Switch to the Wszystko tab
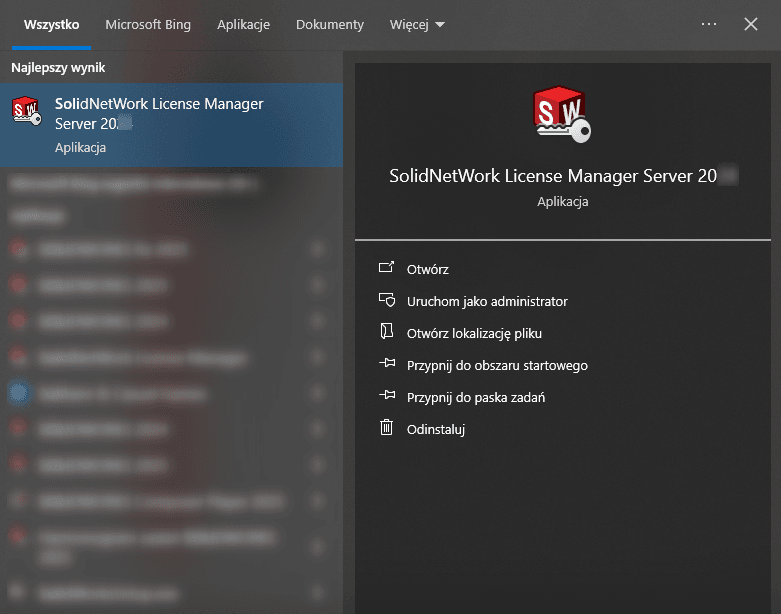Viewport: 781px width, 614px height. pos(51,24)
